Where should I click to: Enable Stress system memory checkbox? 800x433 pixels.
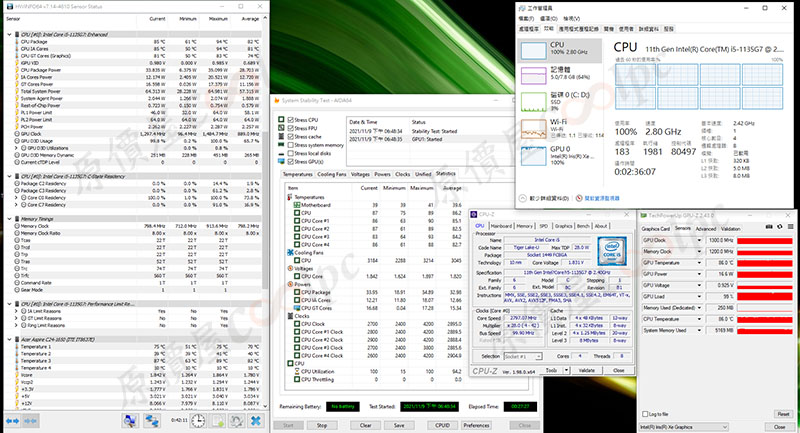pos(290,145)
